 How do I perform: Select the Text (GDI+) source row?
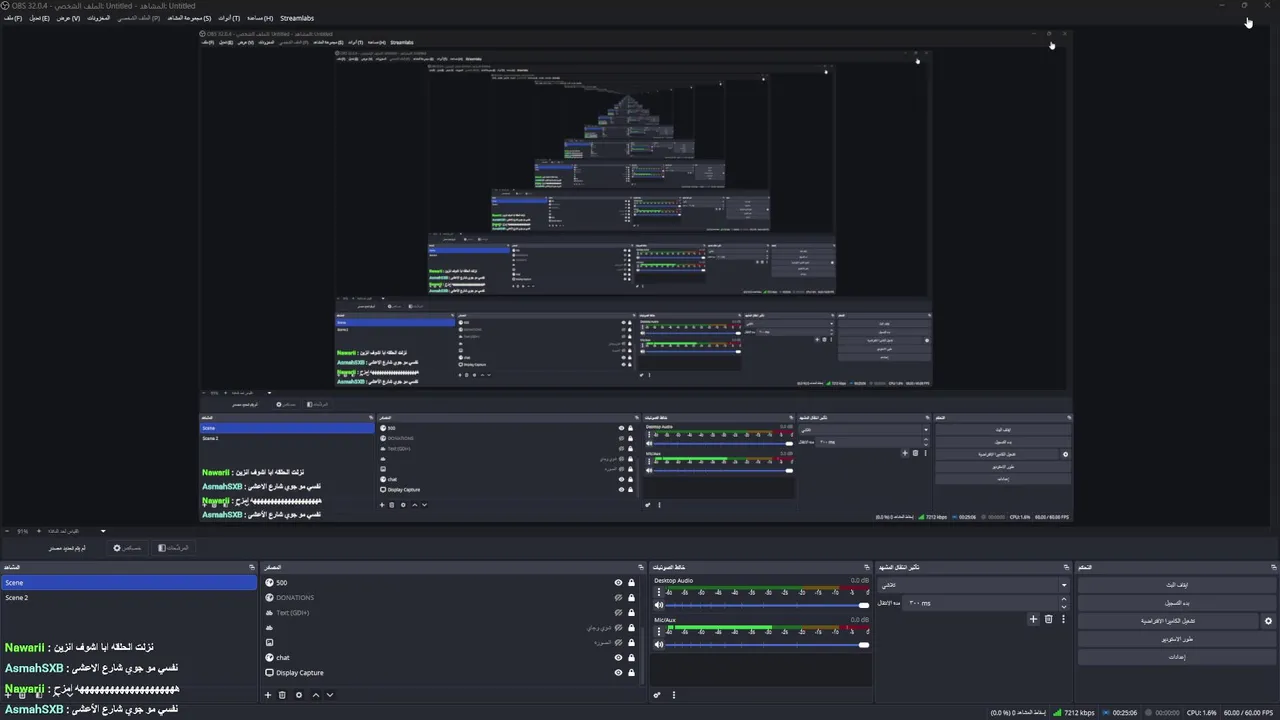coord(450,613)
